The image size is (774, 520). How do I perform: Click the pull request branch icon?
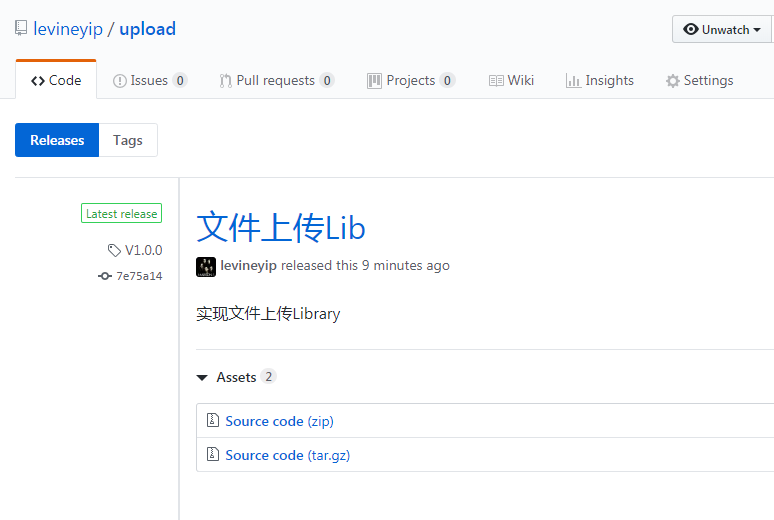(x=225, y=81)
